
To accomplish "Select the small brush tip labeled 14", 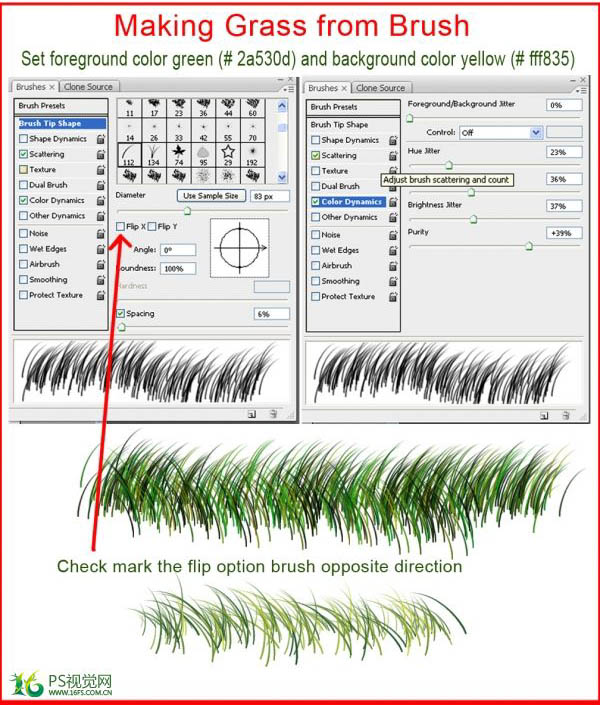I will click(130, 130).
